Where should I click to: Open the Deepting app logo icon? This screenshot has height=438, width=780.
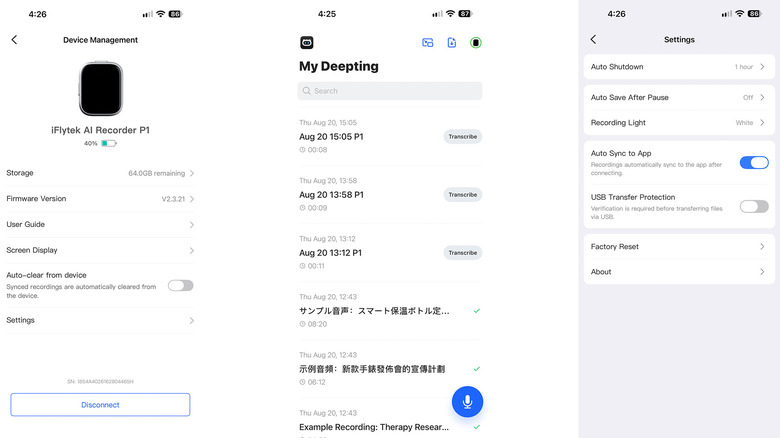coord(306,43)
